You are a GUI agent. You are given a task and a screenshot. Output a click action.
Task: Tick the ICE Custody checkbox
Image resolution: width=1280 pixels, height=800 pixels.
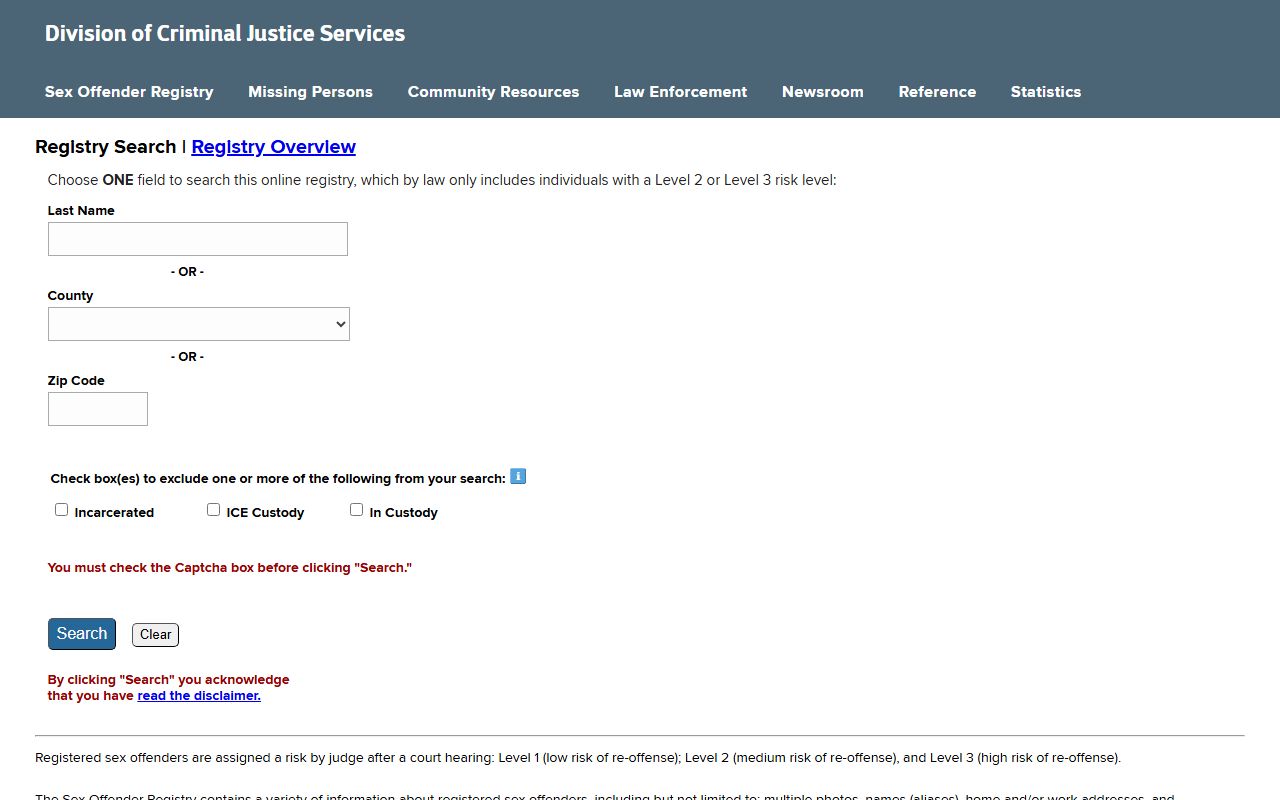click(x=213, y=510)
